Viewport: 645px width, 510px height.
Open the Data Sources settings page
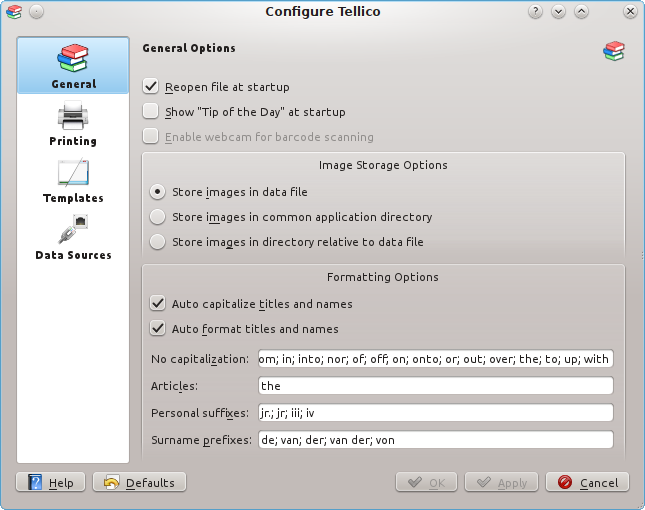pyautogui.click(x=73, y=237)
